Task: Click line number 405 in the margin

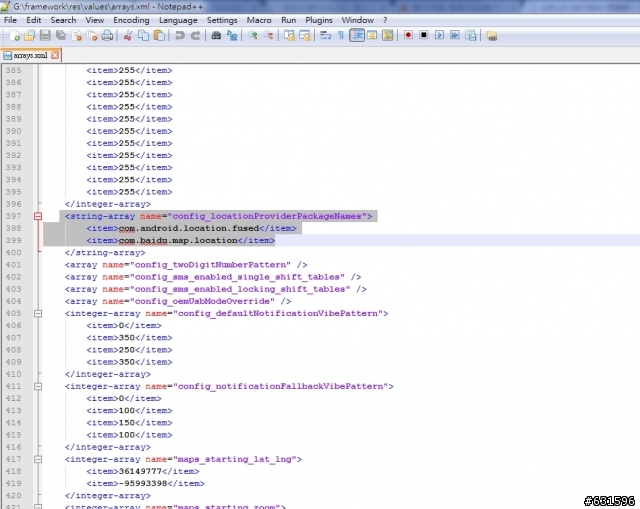Action: tap(13, 313)
